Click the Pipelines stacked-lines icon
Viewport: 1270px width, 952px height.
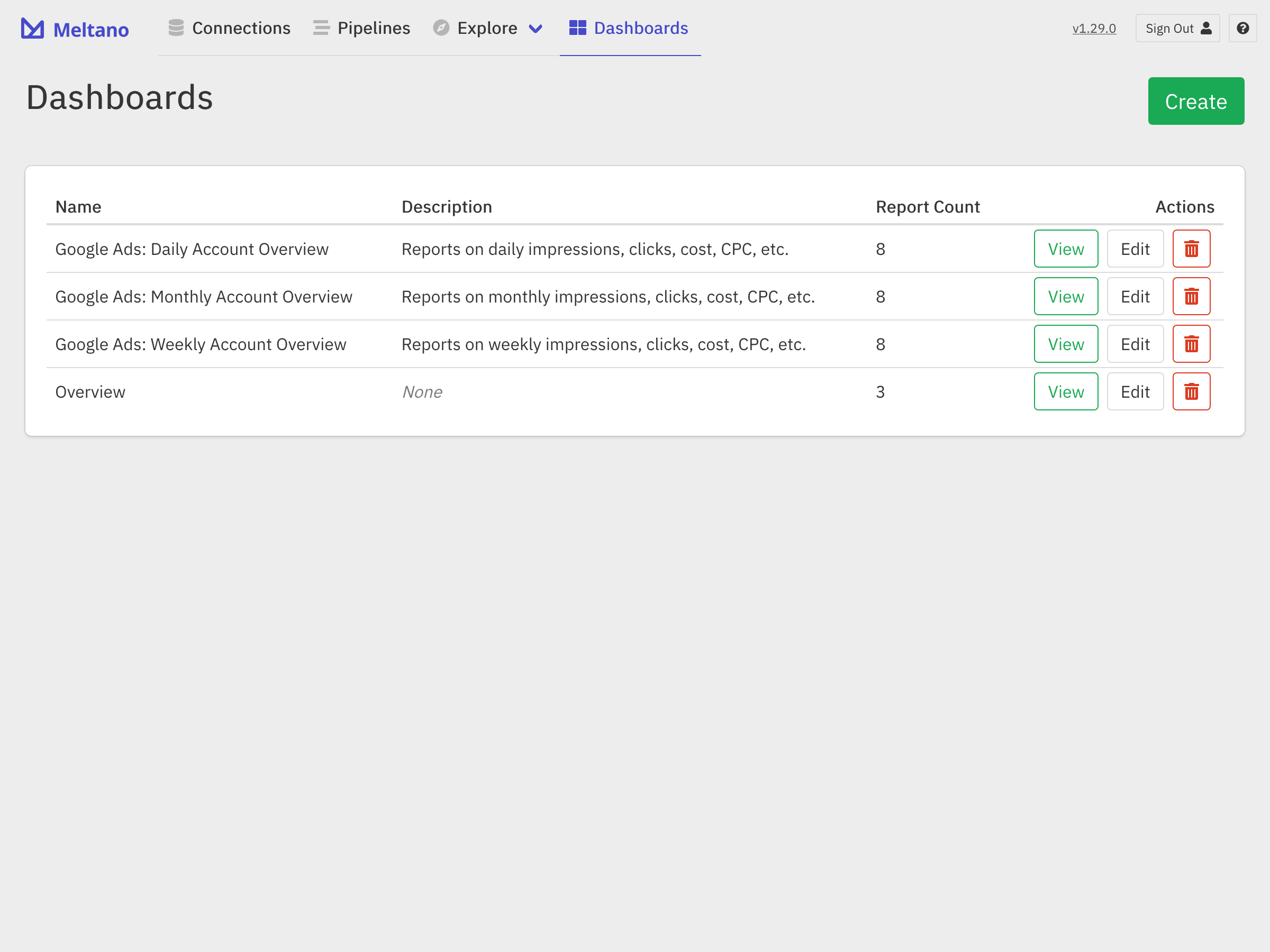coord(322,28)
